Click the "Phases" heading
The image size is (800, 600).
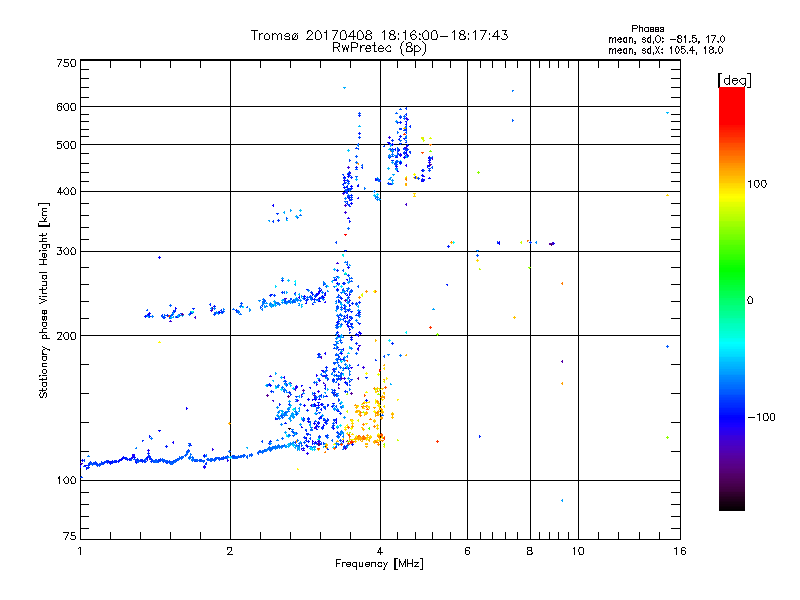[647, 29]
